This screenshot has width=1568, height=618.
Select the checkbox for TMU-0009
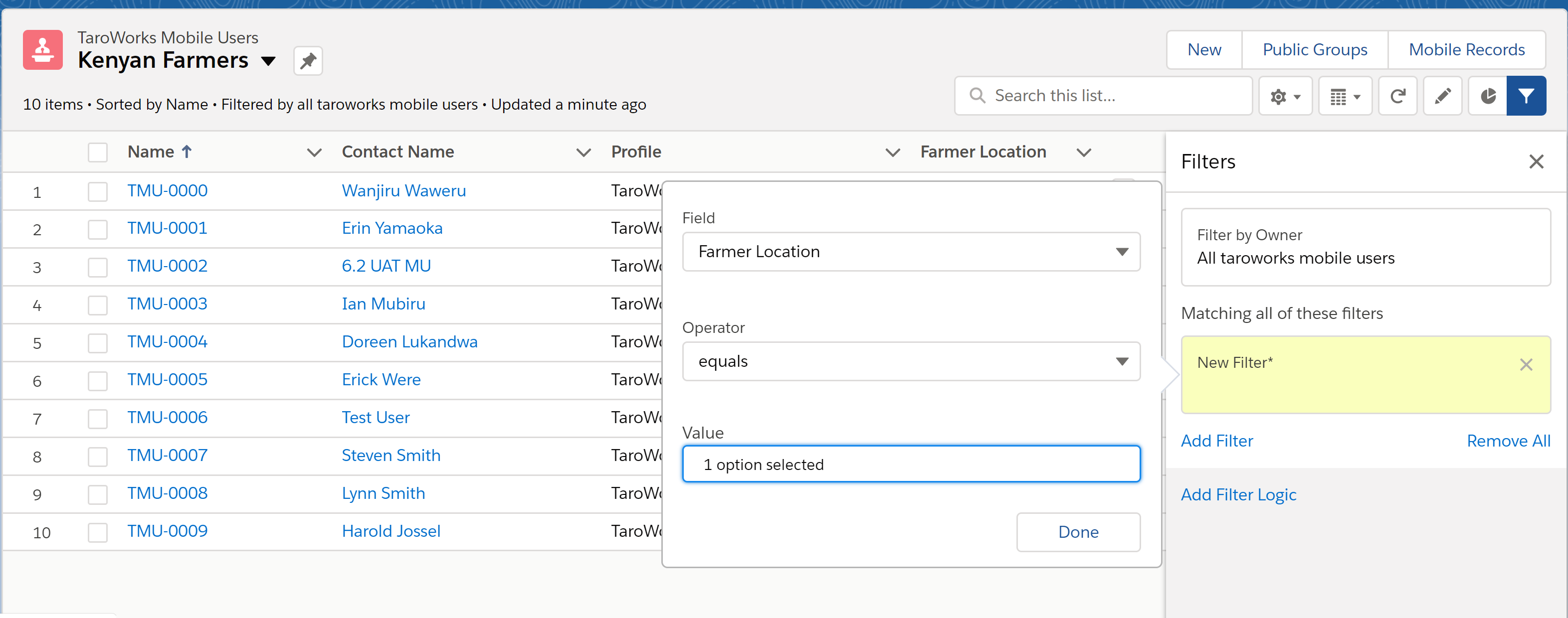coord(97,532)
